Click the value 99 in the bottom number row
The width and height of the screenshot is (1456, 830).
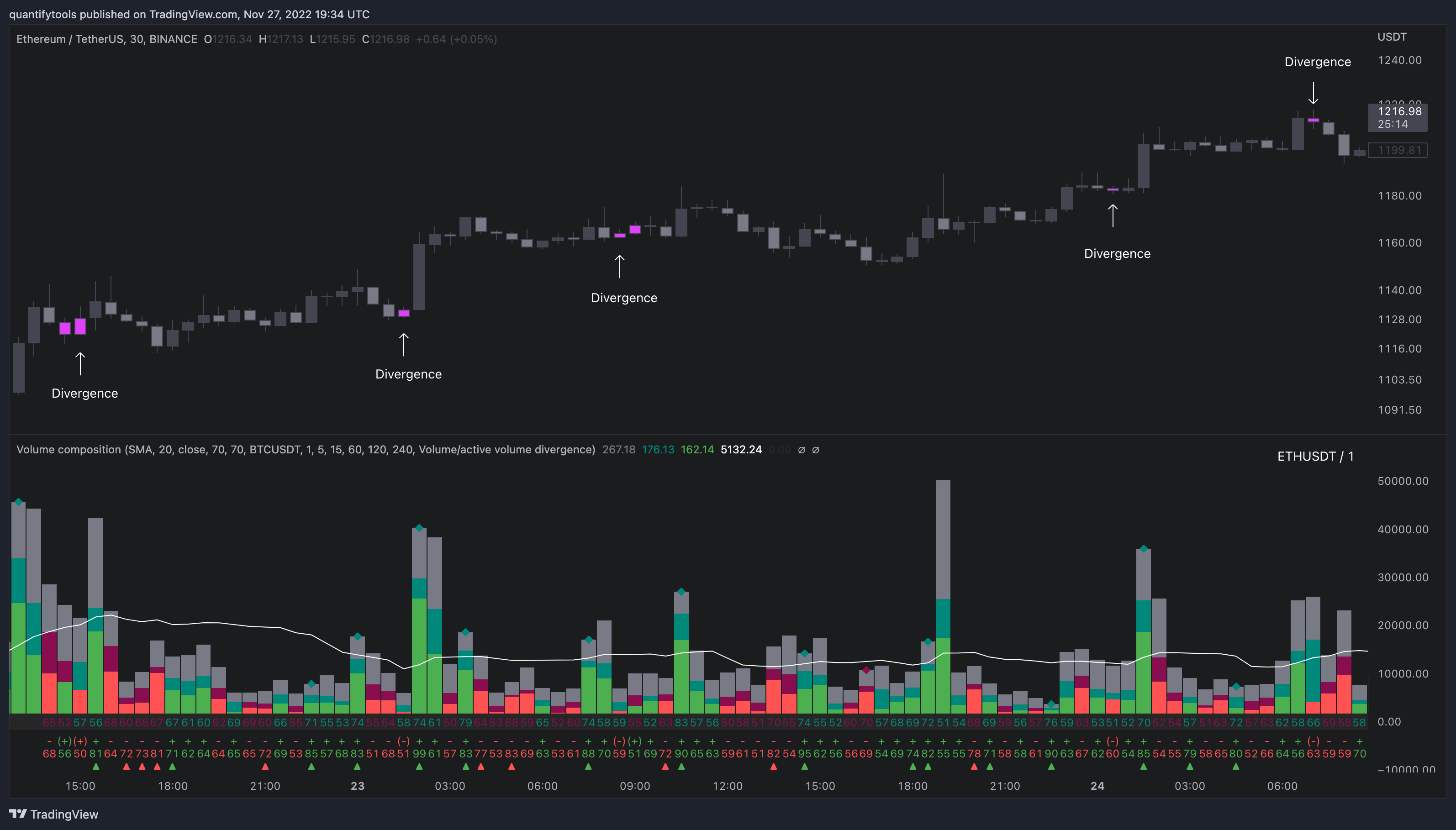tap(419, 754)
